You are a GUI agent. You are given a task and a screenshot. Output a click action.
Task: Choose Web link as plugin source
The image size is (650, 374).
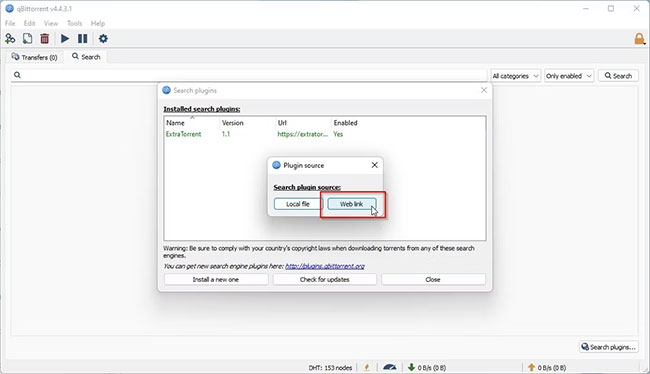352,204
